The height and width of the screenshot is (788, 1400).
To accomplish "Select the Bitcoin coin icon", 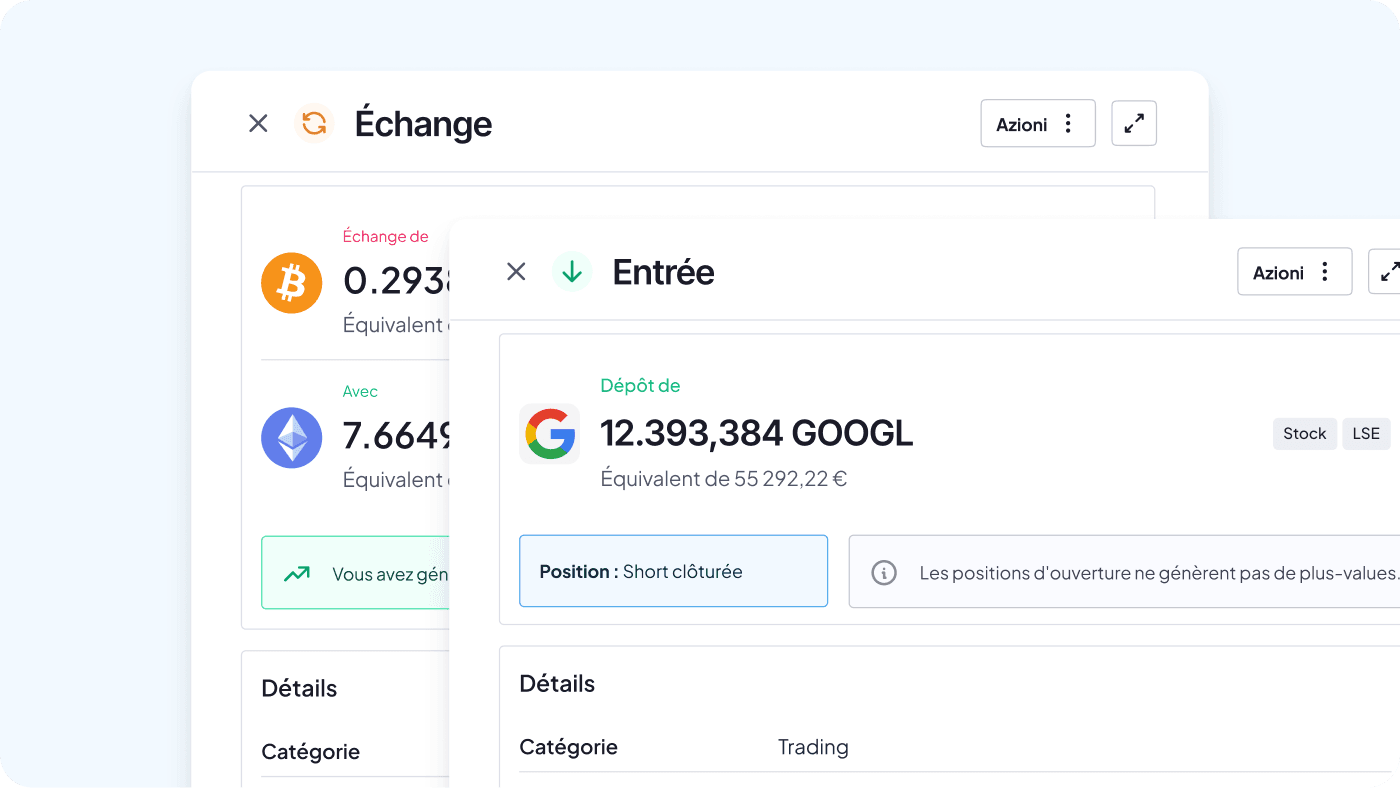I will tap(291, 283).
